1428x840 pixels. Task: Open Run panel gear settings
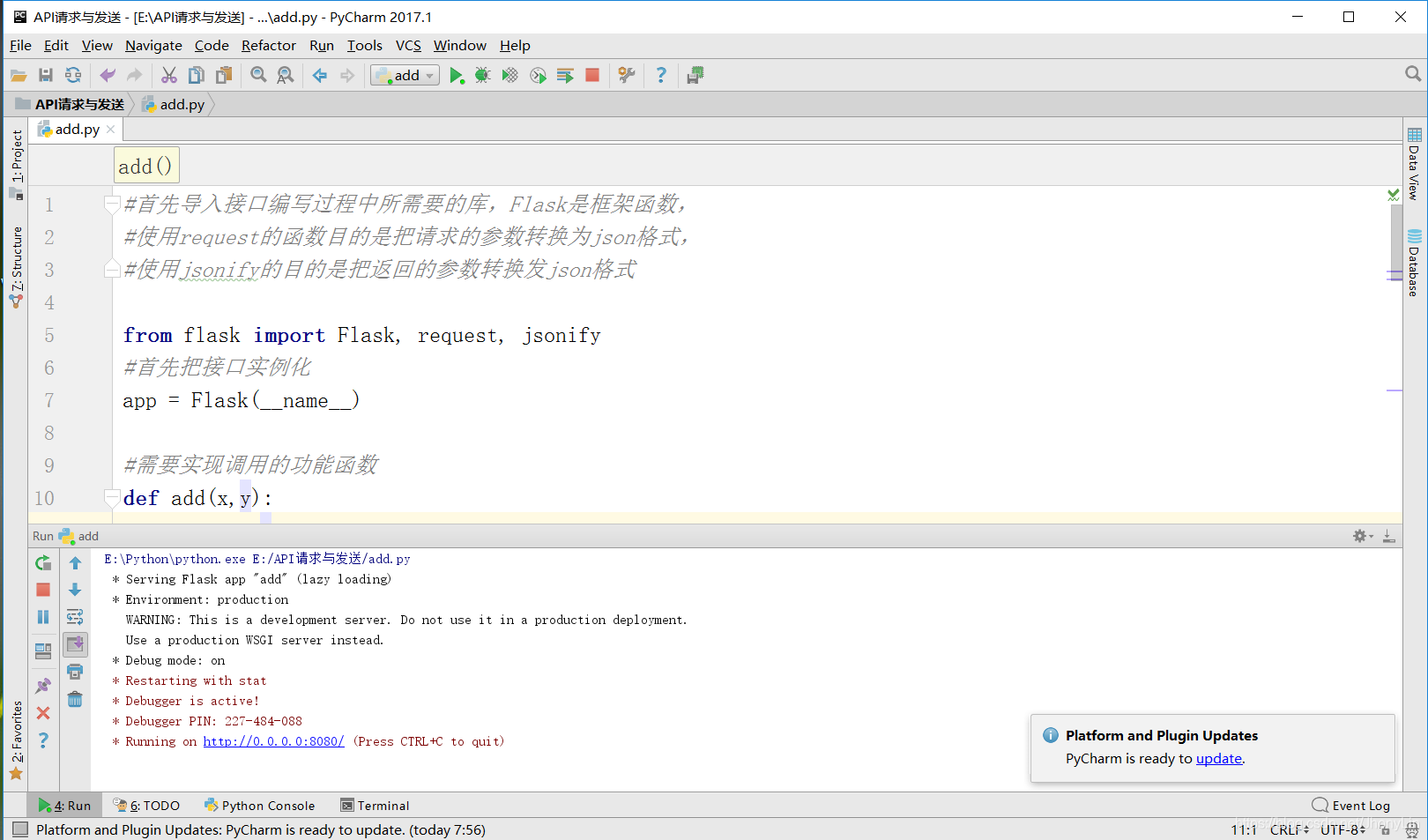[x=1362, y=536]
